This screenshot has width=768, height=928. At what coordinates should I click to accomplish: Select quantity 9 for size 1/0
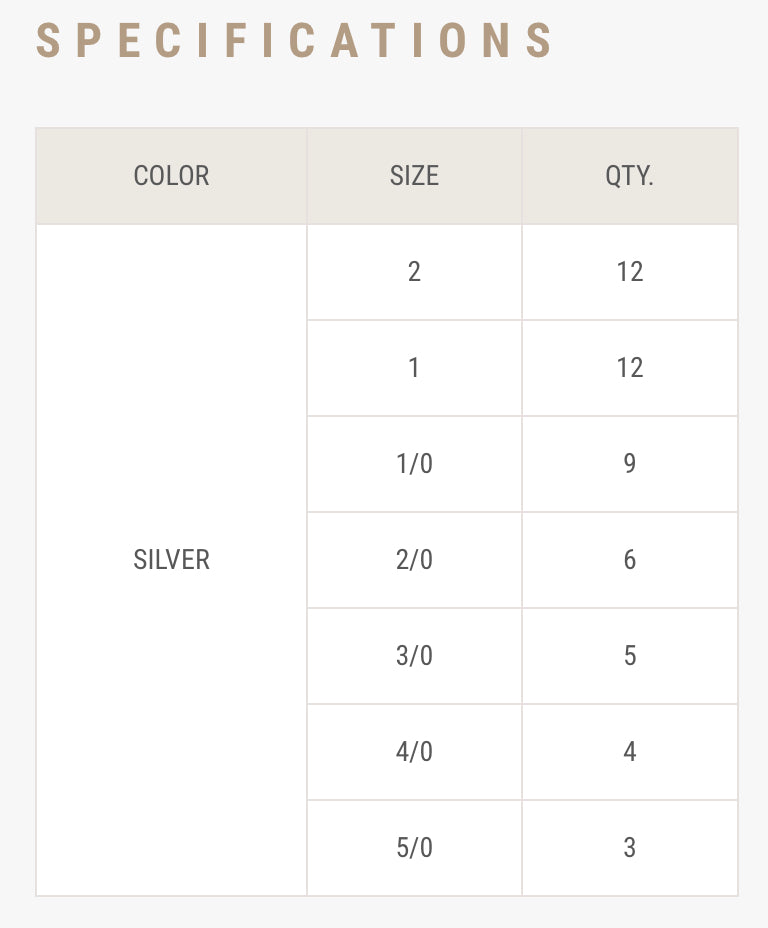tap(630, 464)
